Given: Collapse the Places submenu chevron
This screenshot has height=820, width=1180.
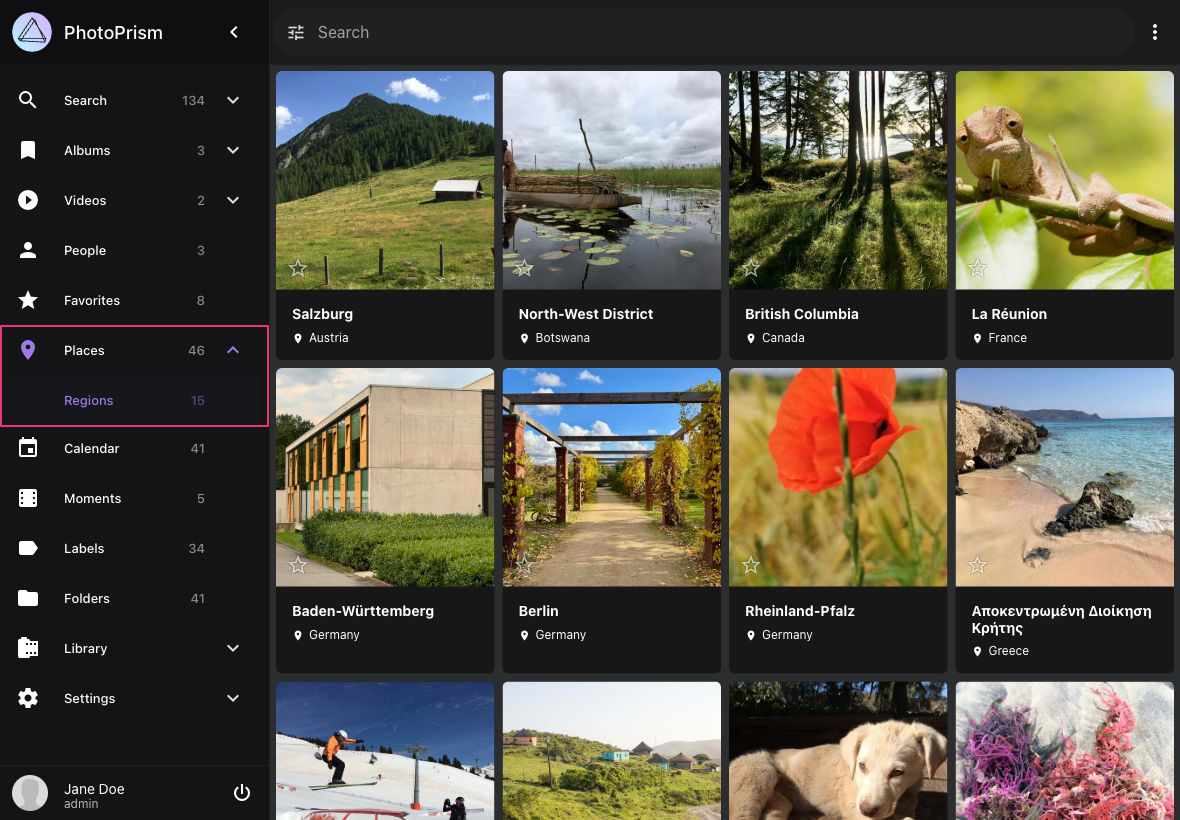Looking at the screenshot, I should [x=233, y=350].
